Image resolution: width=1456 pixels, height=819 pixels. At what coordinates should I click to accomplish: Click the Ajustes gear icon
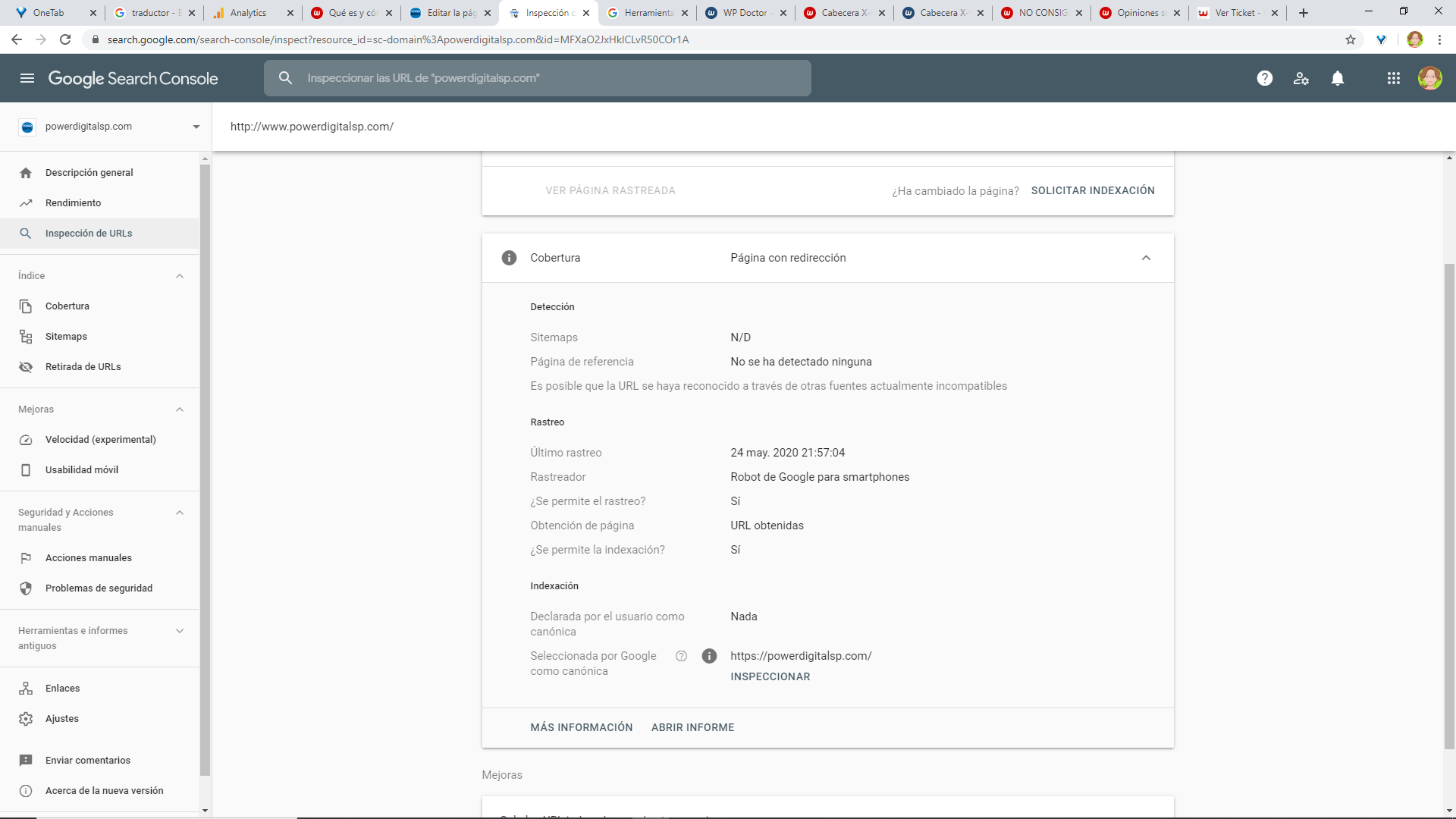[x=26, y=719]
